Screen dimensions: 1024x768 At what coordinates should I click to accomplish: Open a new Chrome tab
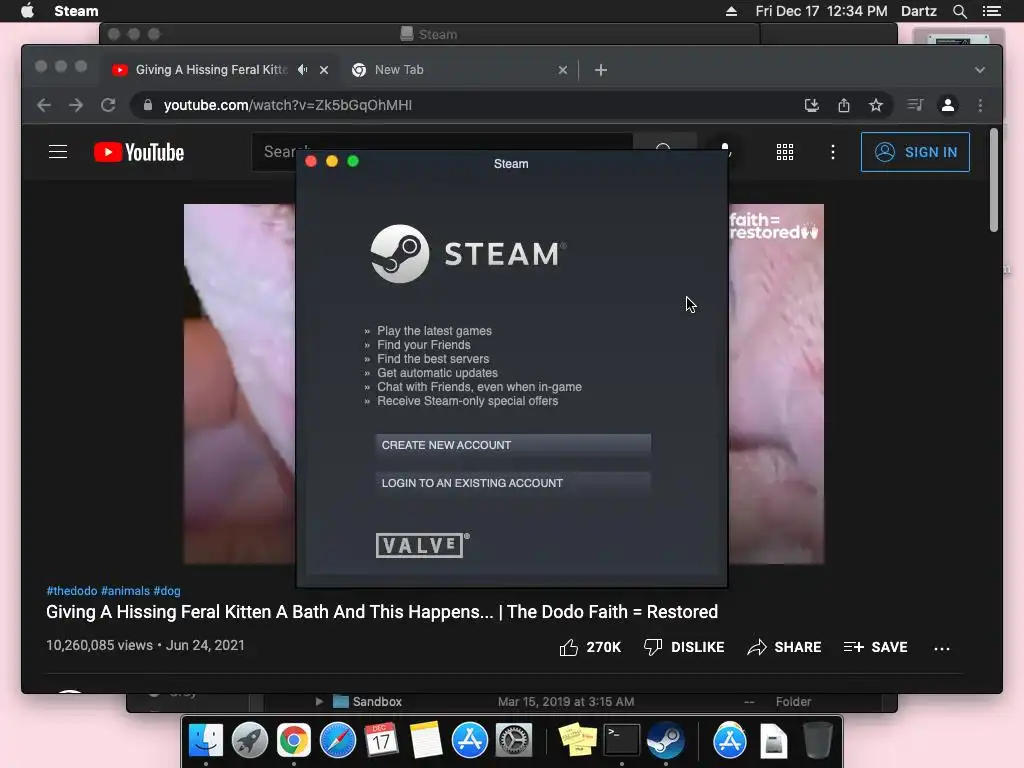[x=601, y=70]
